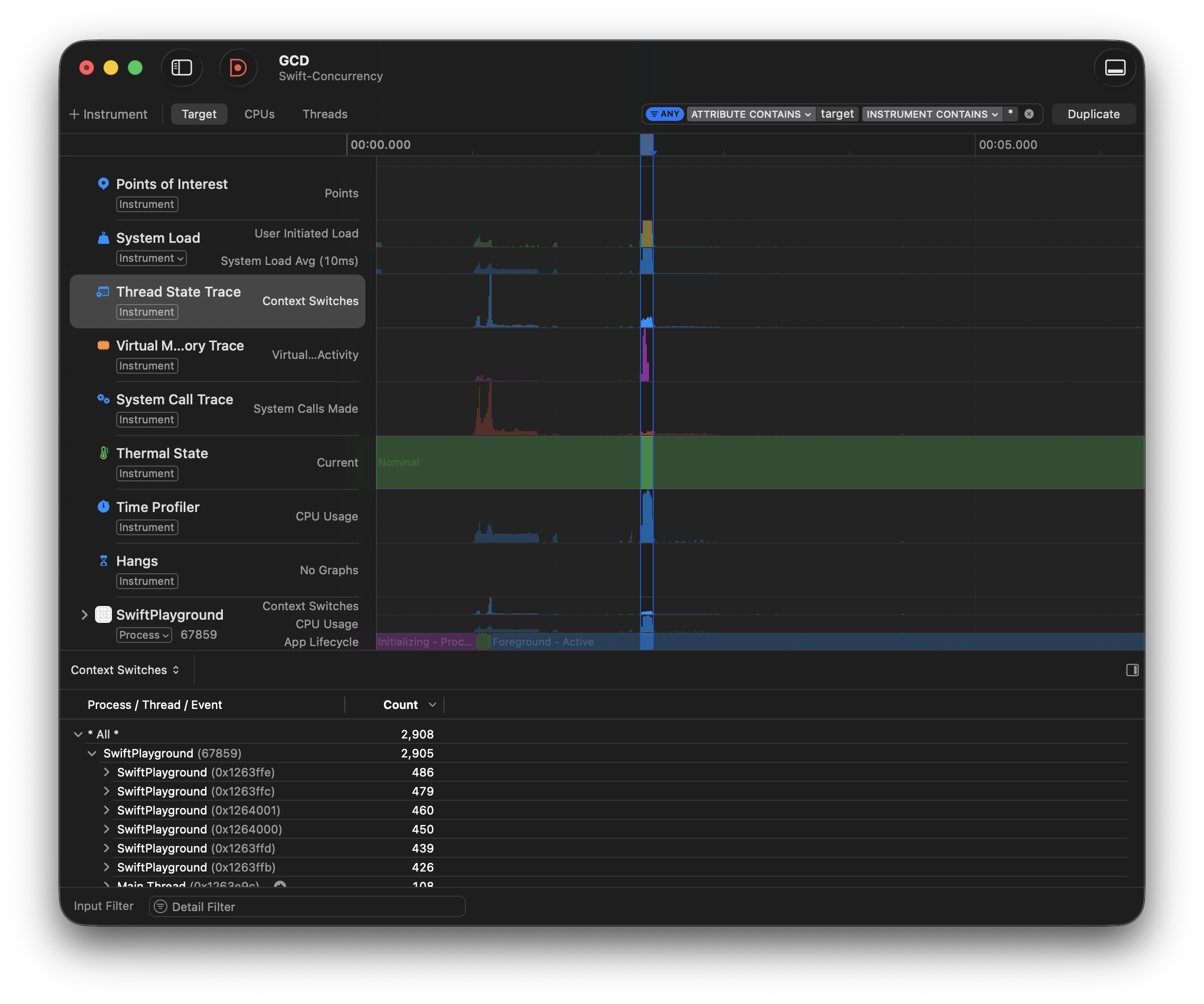
Task: Switch to the CPUs tab
Action: (259, 114)
